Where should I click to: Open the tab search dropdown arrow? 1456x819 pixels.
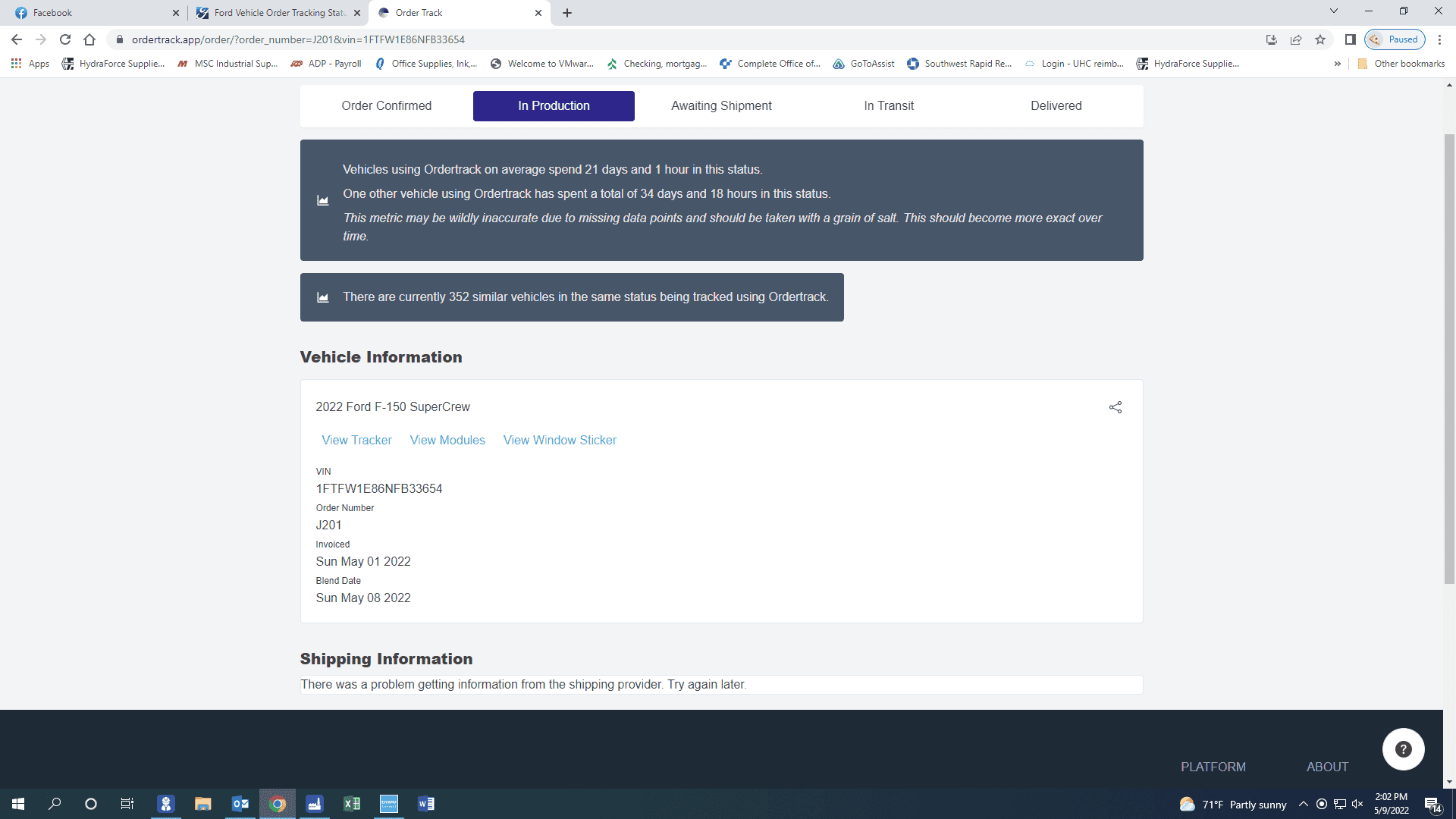point(1334,11)
